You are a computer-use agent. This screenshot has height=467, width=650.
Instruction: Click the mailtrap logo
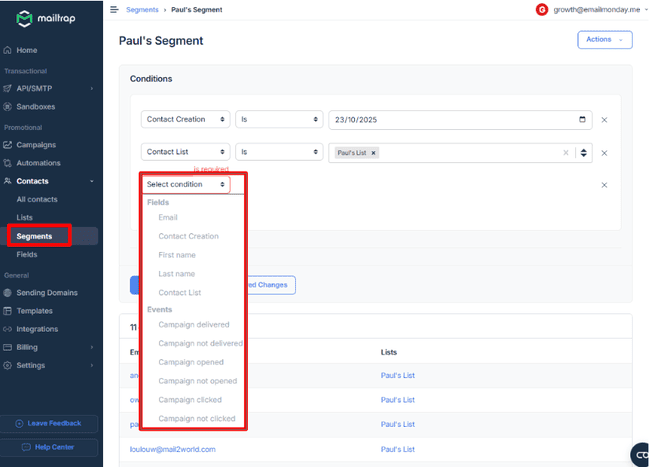tap(46, 19)
